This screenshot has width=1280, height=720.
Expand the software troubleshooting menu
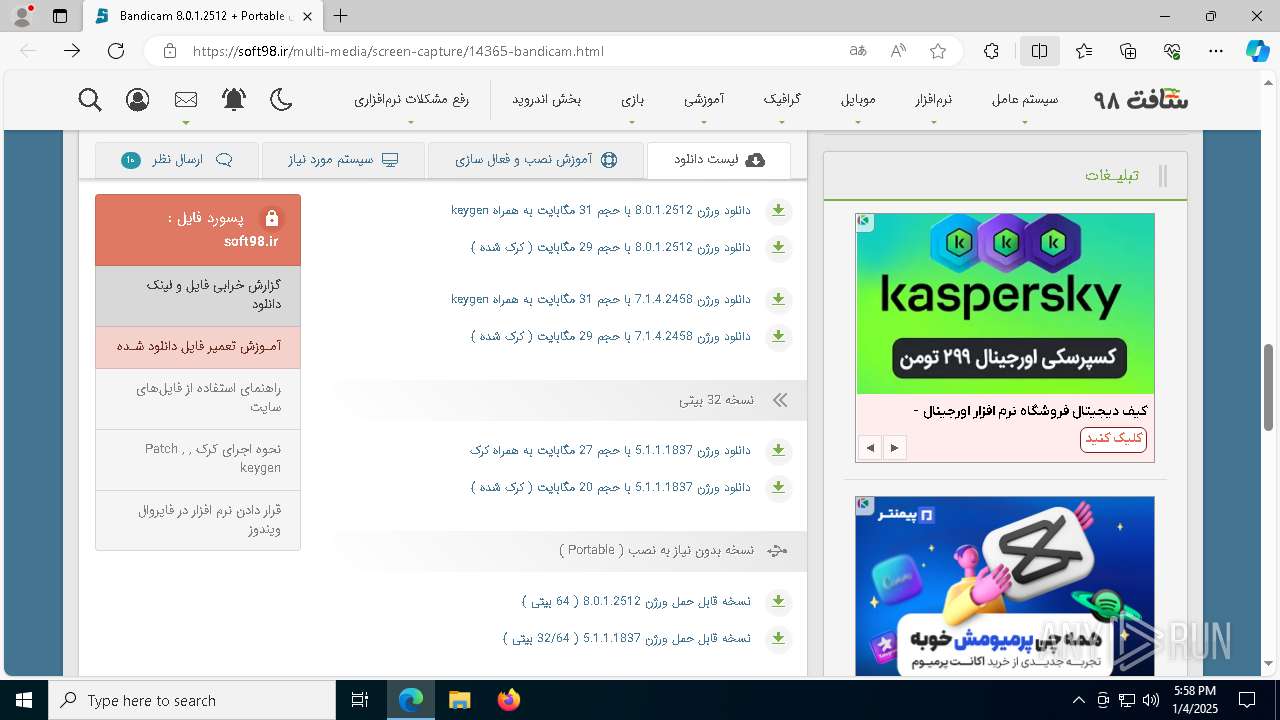click(411, 100)
